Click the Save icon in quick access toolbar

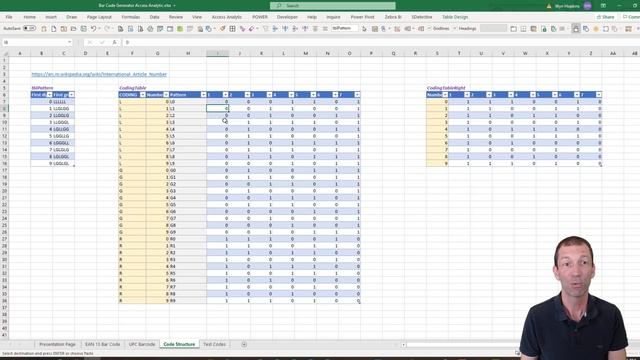[x=83, y=29]
